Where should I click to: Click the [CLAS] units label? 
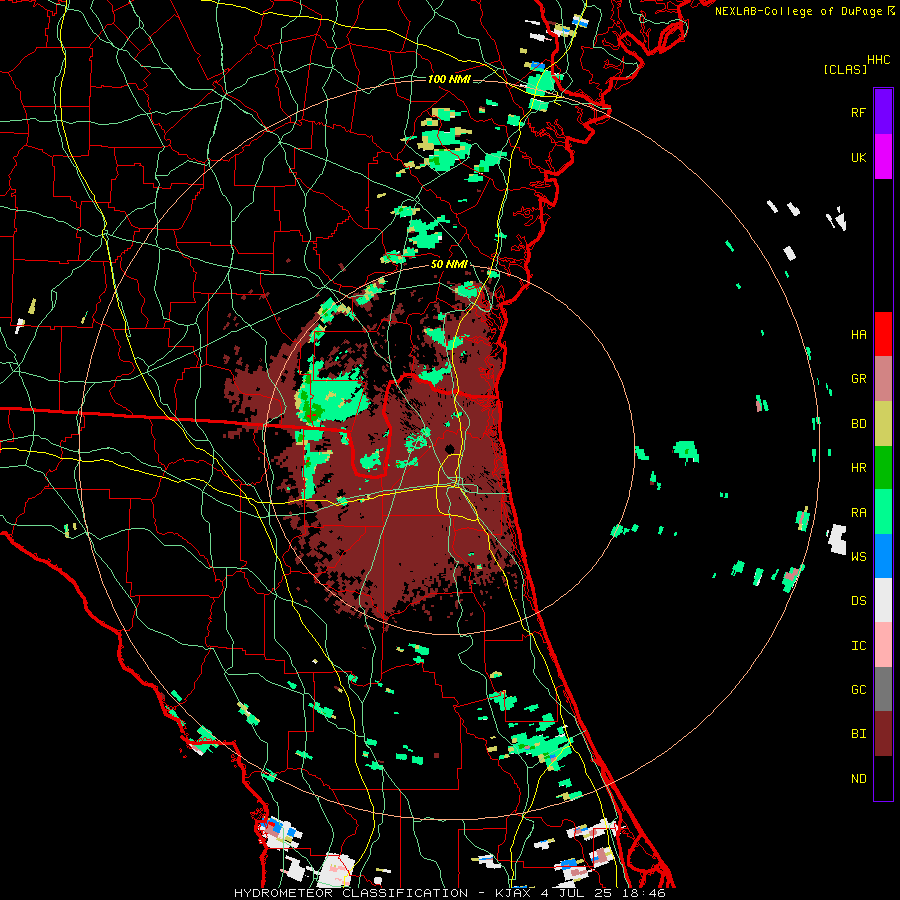tap(845, 69)
